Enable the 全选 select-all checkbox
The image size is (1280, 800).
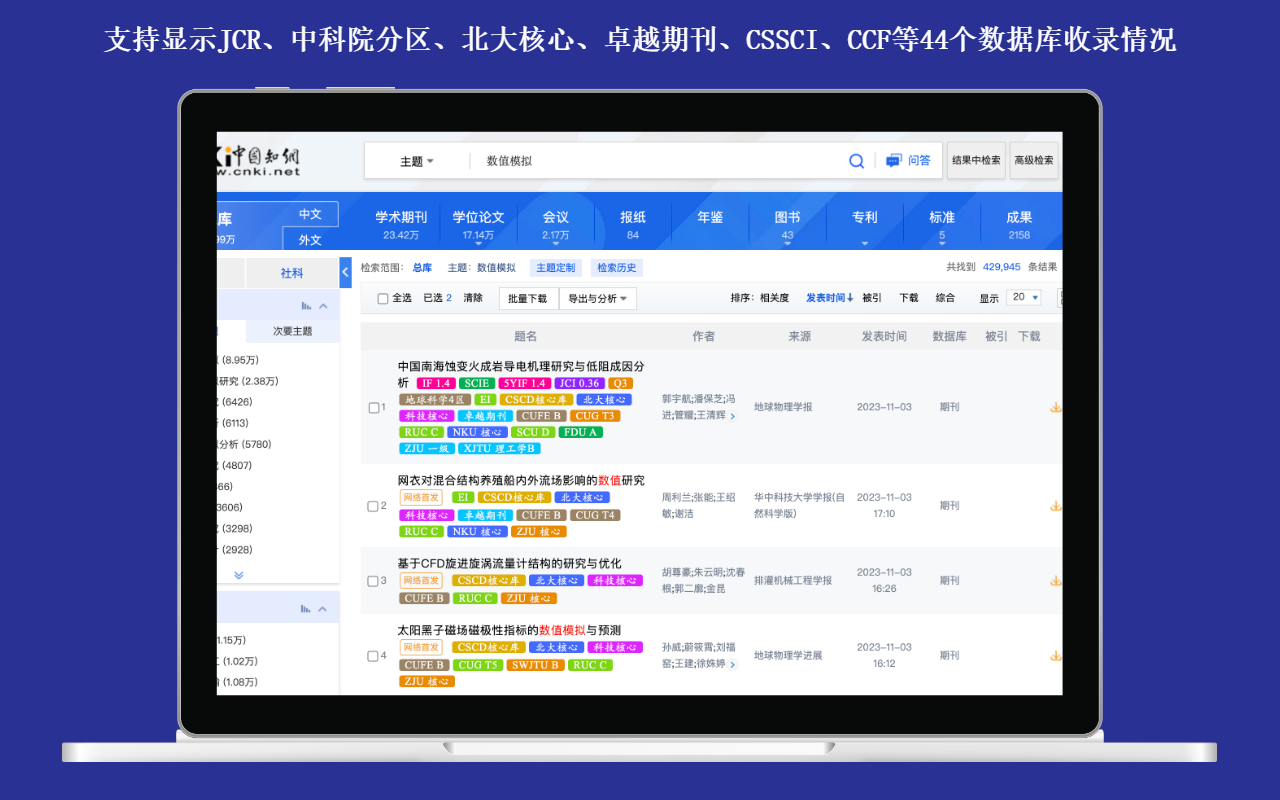tap(385, 297)
